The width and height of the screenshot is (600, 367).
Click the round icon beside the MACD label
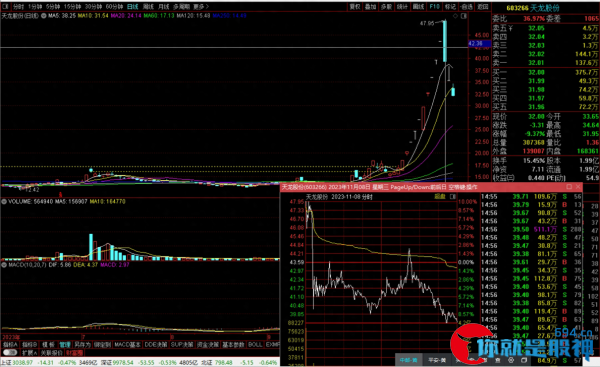click(5, 264)
